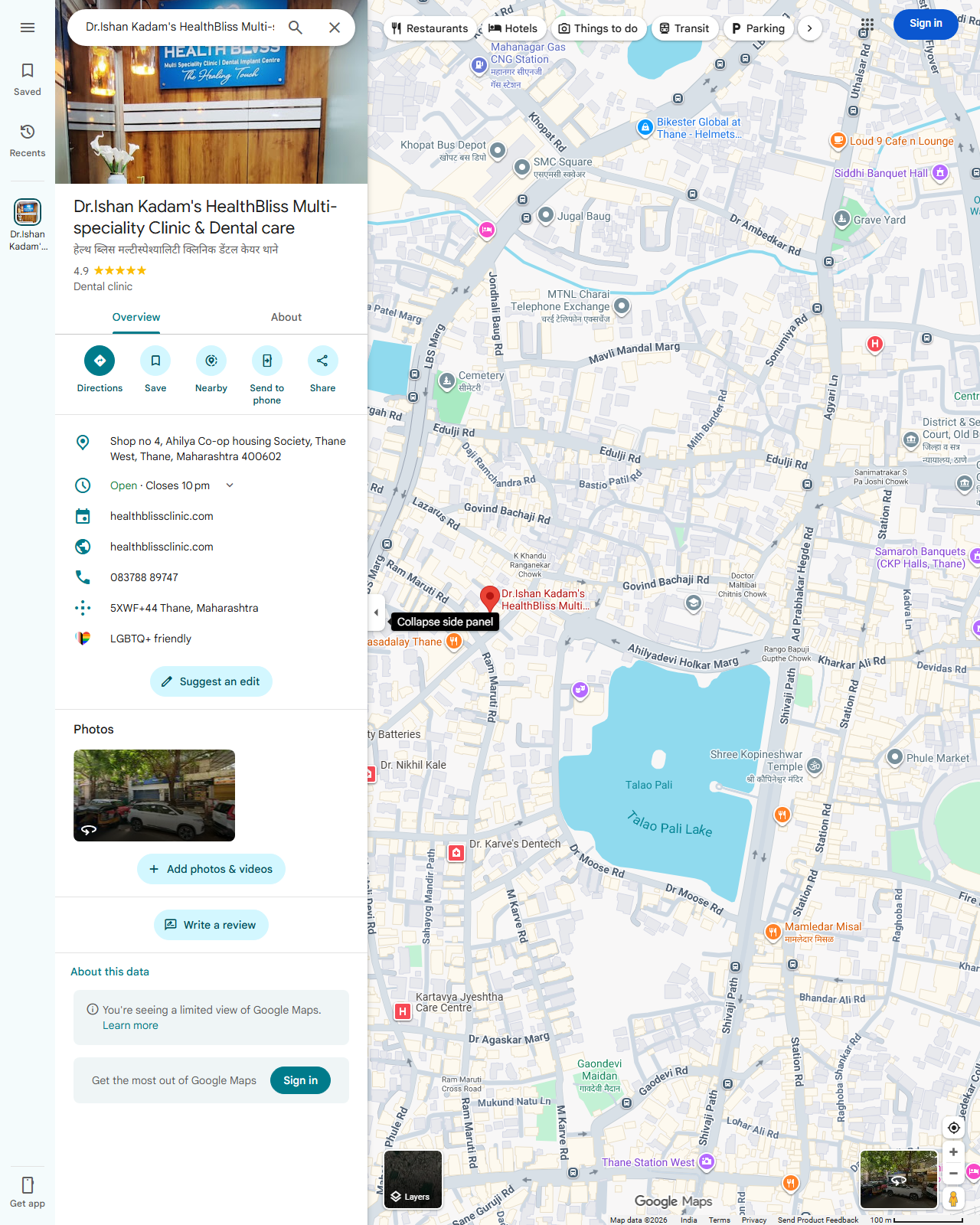Open Layers map type switcher
980x1225 pixels.
413,1179
